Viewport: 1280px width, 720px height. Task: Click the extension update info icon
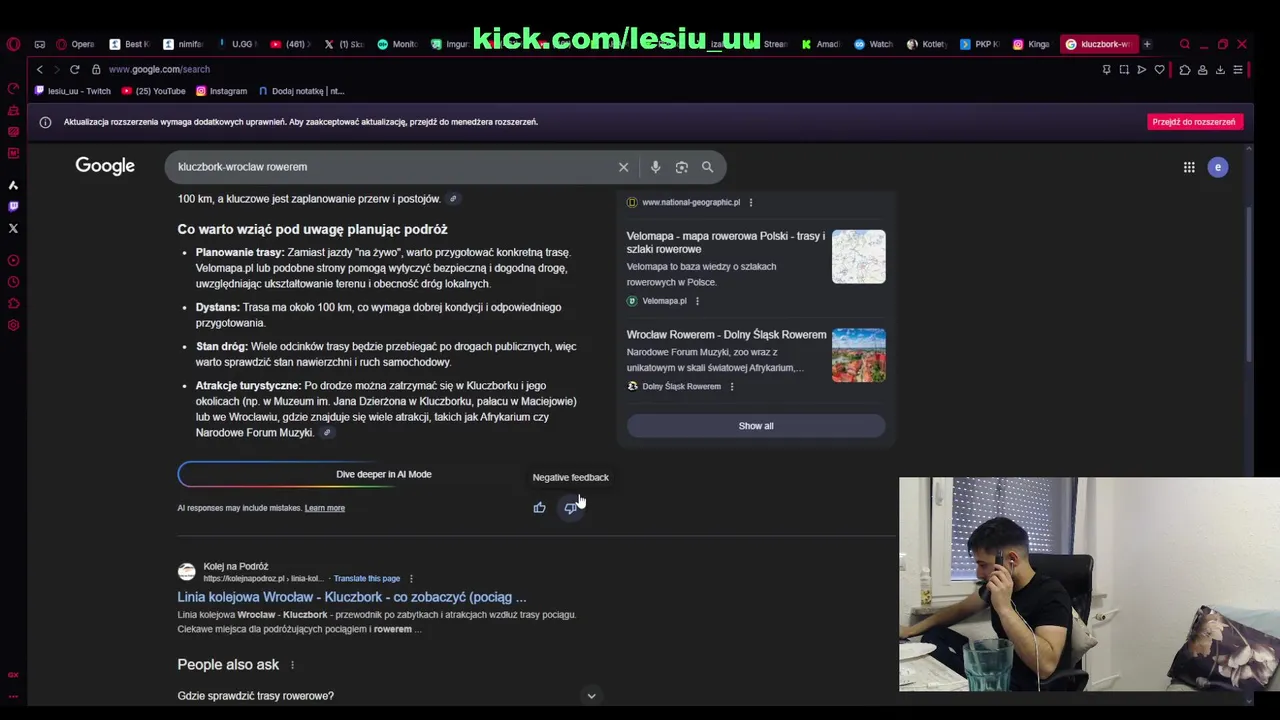click(x=45, y=122)
